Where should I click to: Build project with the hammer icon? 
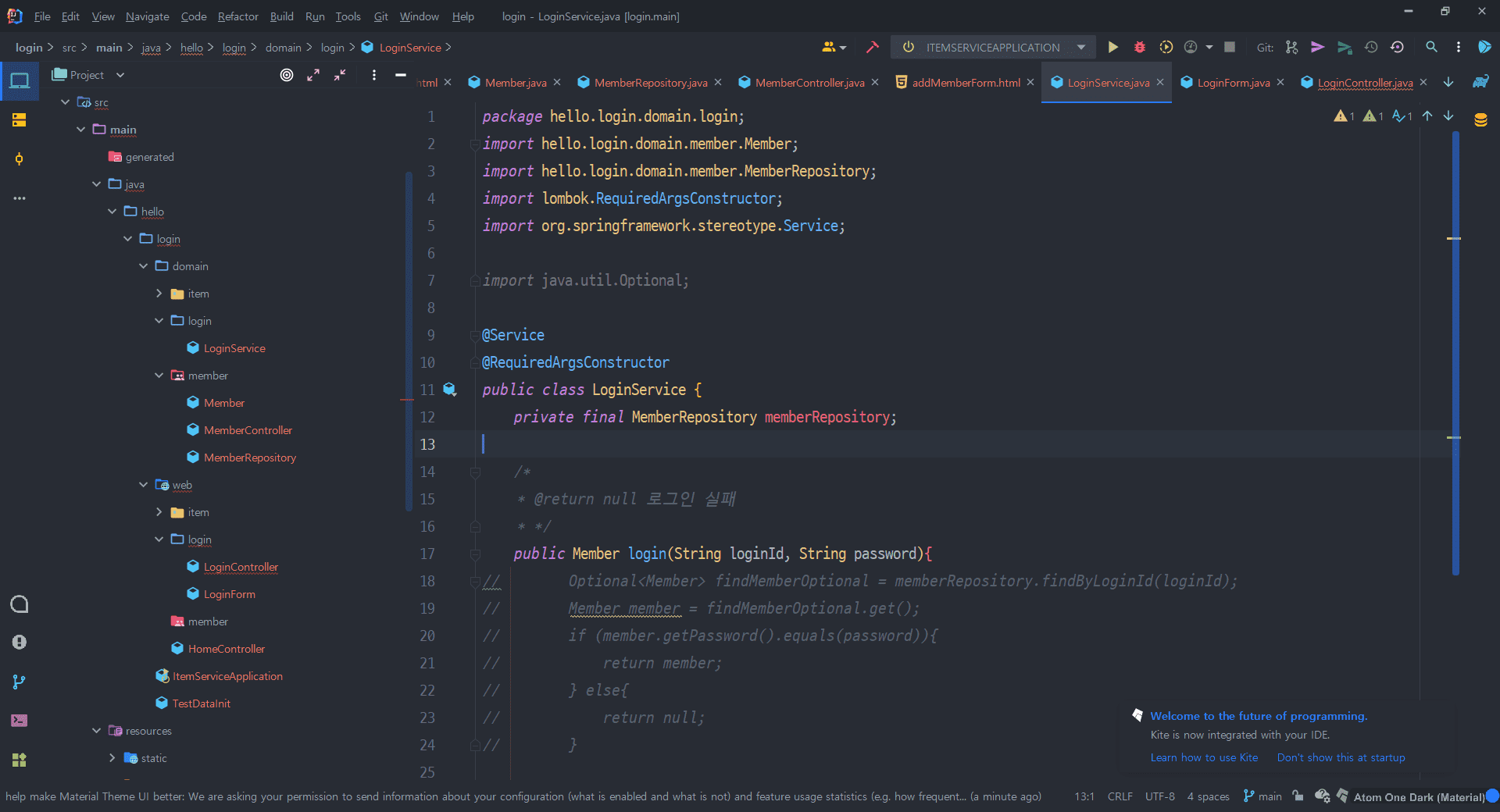[x=872, y=48]
